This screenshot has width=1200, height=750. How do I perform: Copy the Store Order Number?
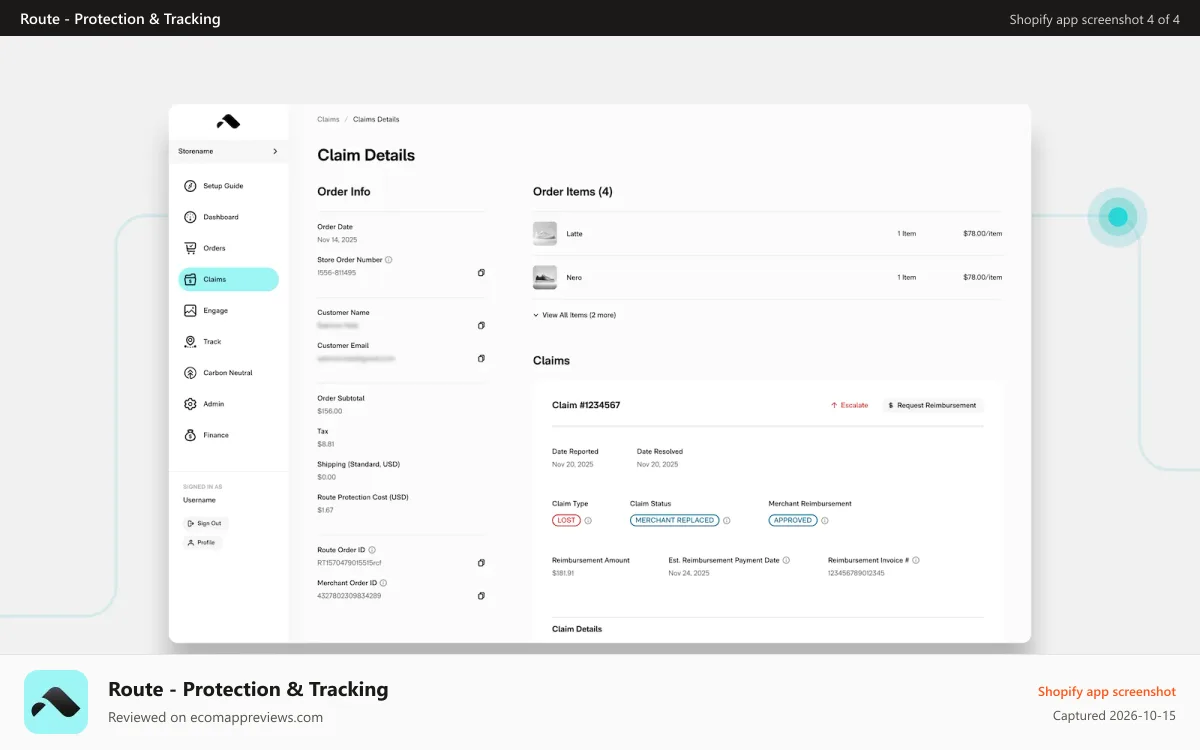481,272
